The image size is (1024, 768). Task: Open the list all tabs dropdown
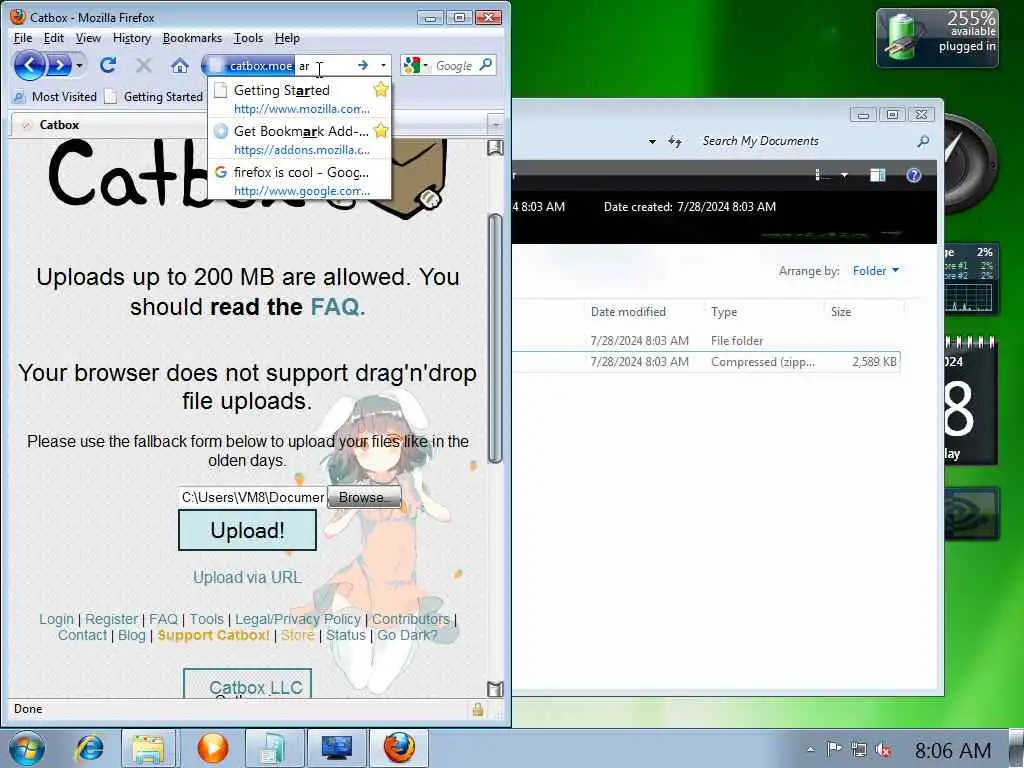[x=495, y=124]
